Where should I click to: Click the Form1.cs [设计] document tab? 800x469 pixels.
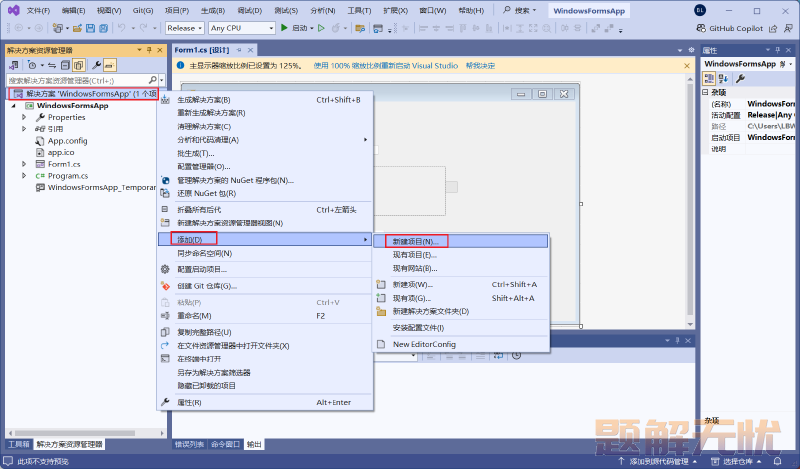tap(202, 50)
